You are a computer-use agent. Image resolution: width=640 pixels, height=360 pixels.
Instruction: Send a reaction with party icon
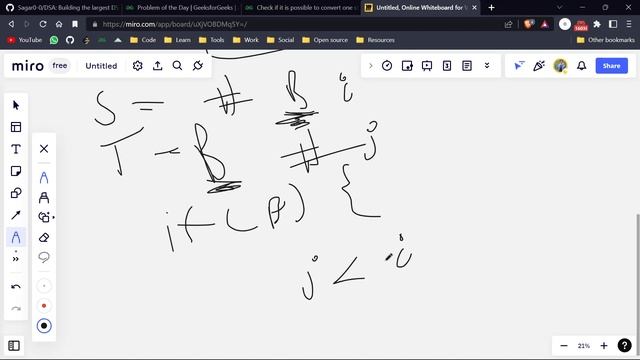point(539,66)
